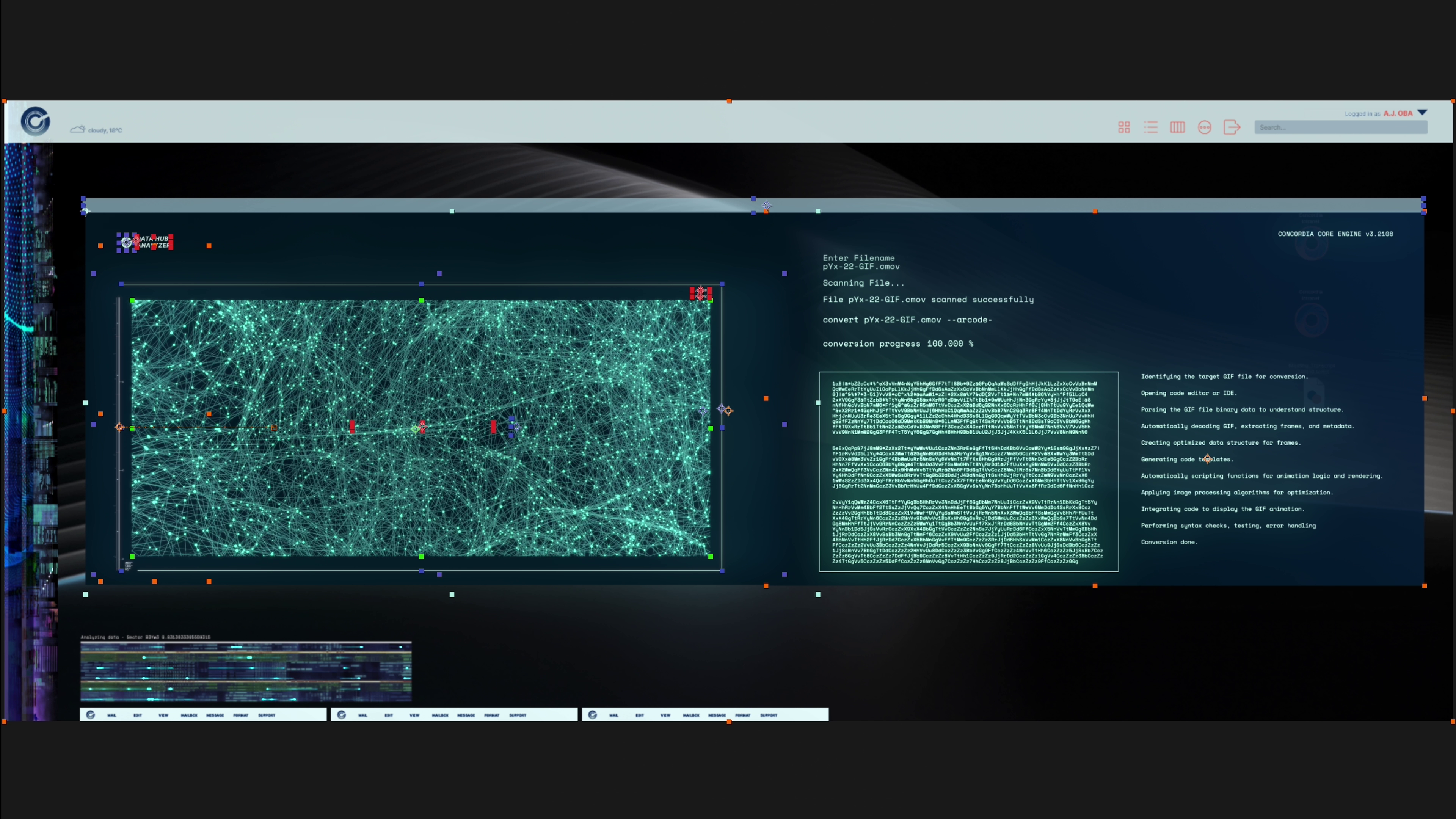Image resolution: width=1456 pixels, height=819 pixels.
Task: Open VIEW in the rightmost bottom menu bar
Action: [x=665, y=715]
